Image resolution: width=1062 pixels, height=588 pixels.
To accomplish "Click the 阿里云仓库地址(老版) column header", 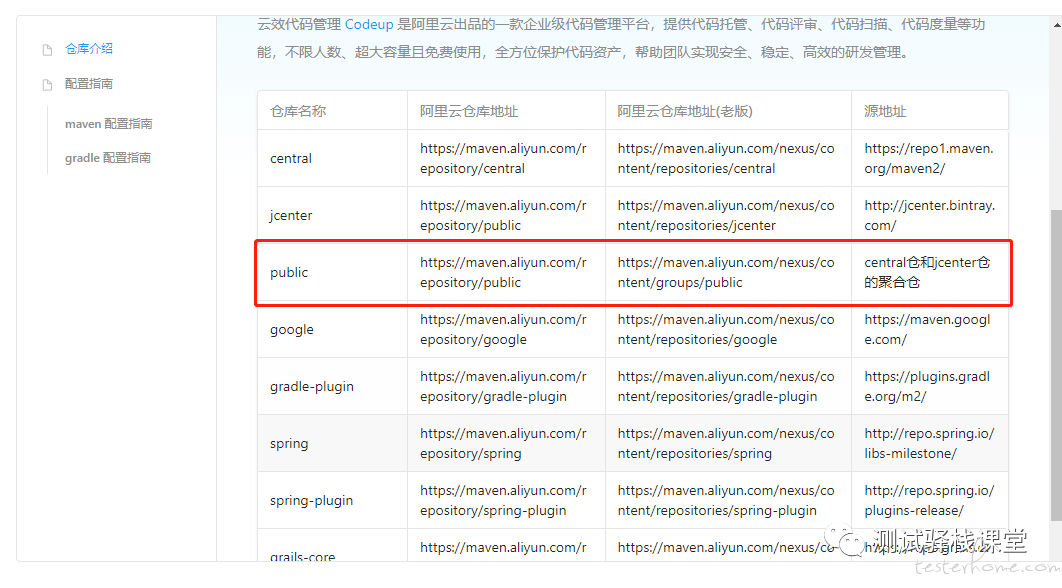I will click(685, 111).
